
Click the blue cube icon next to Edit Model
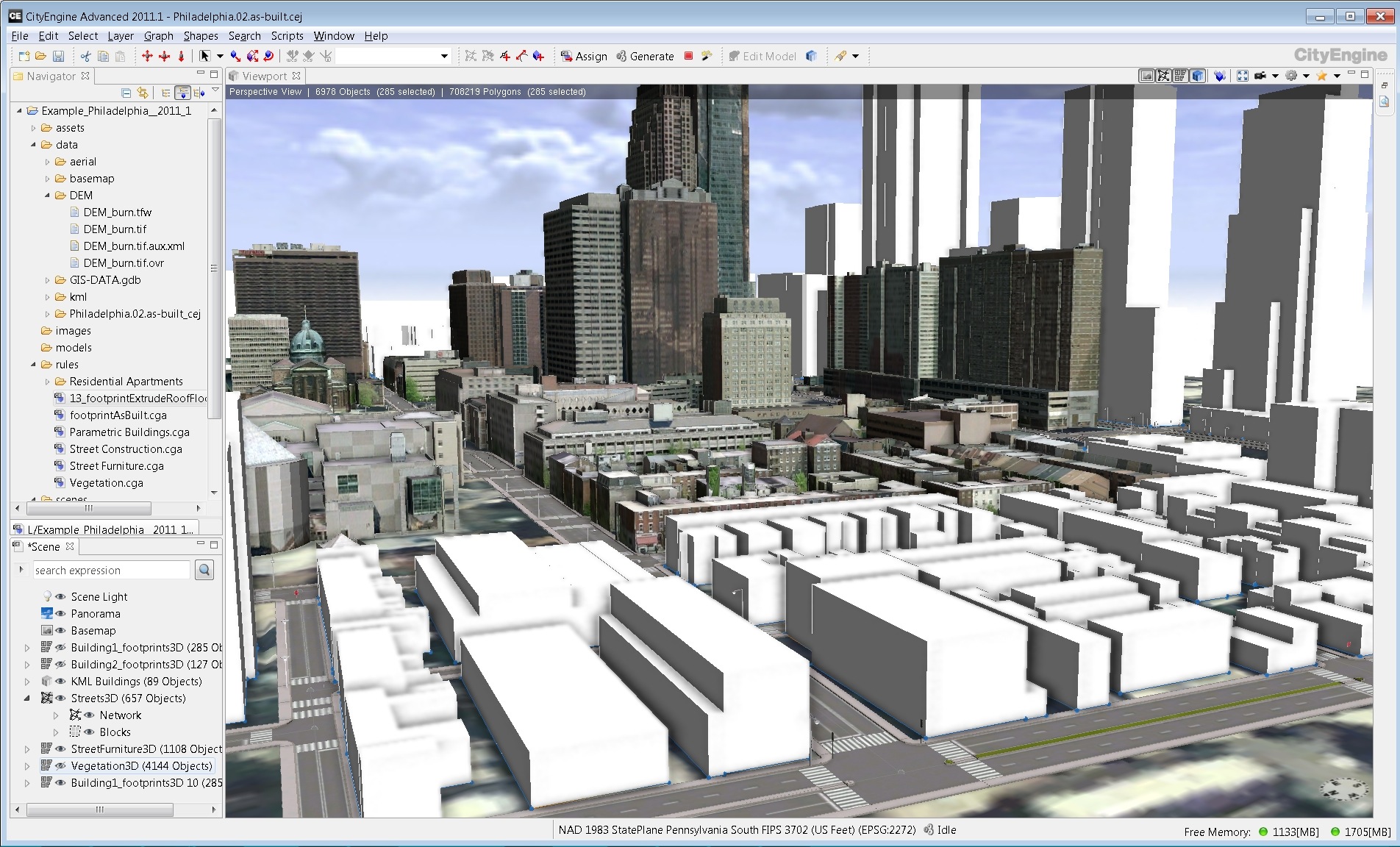coord(811,56)
